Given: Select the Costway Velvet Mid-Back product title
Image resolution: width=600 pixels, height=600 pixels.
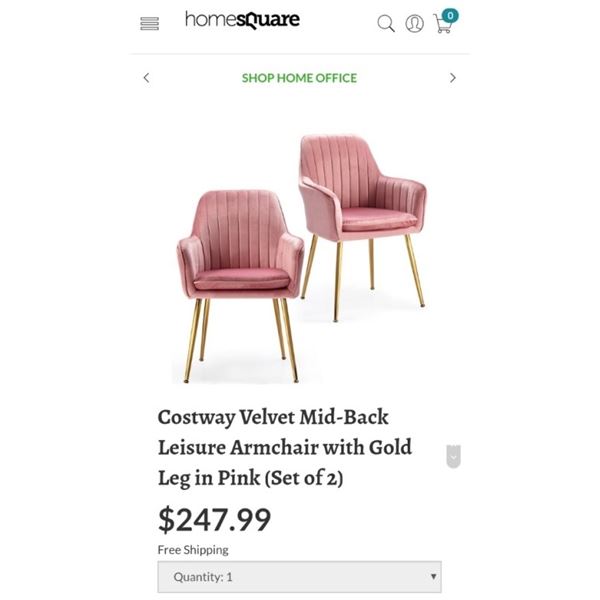Looking at the screenshot, I should [x=285, y=447].
